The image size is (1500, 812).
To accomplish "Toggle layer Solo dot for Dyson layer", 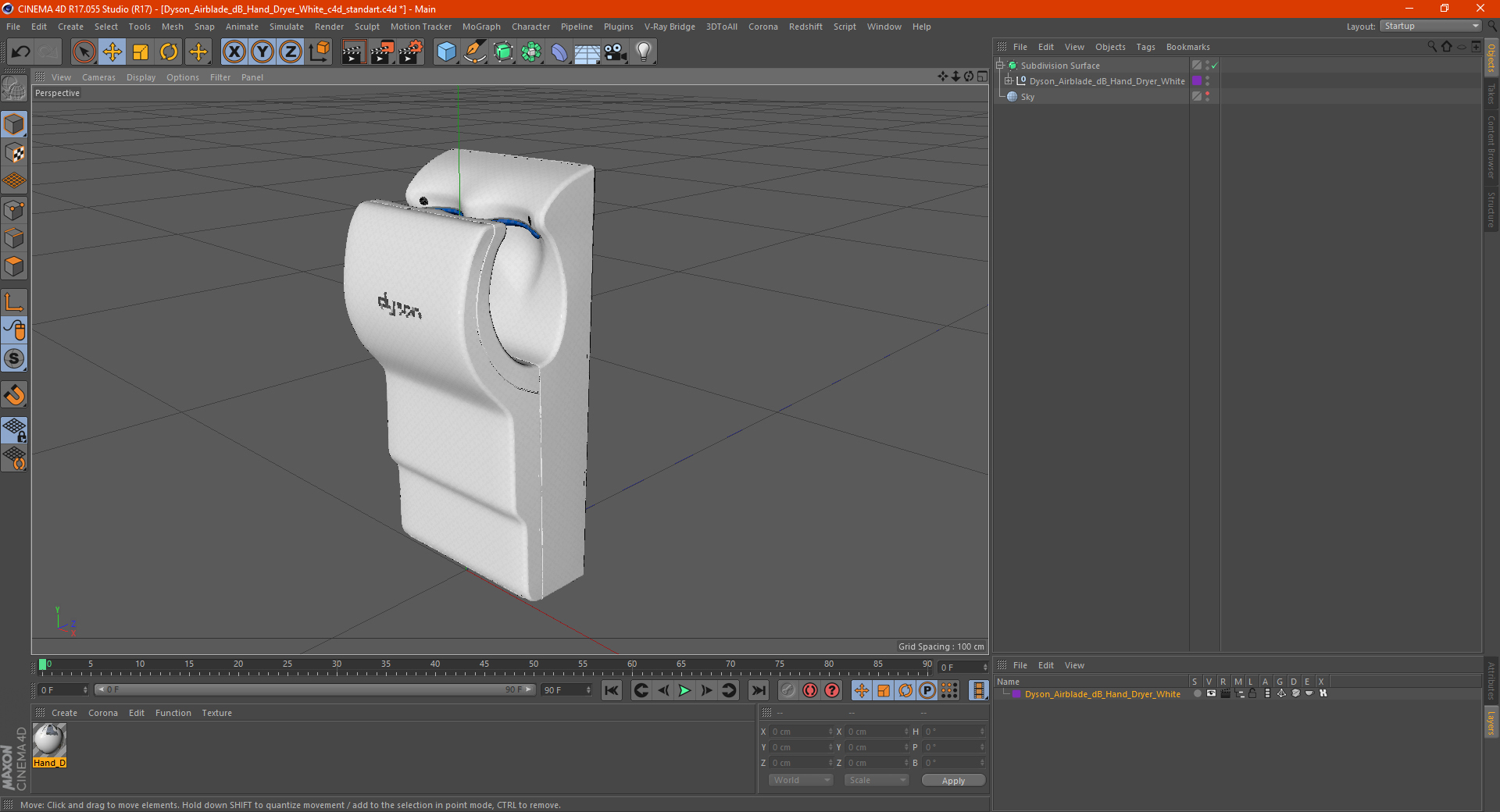I will [x=1197, y=694].
